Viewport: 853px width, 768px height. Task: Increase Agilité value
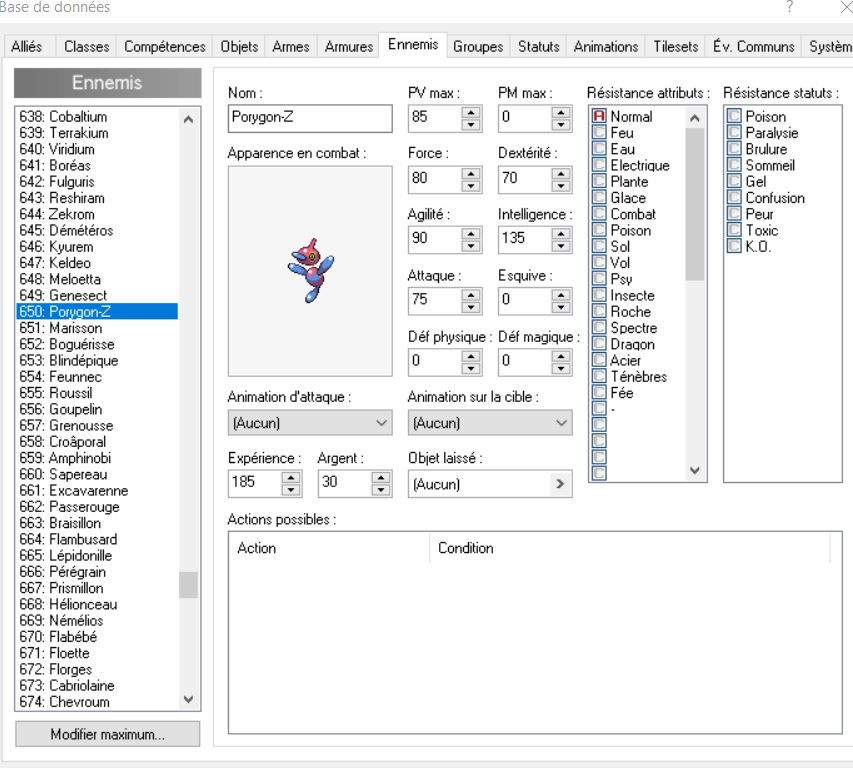(x=471, y=234)
